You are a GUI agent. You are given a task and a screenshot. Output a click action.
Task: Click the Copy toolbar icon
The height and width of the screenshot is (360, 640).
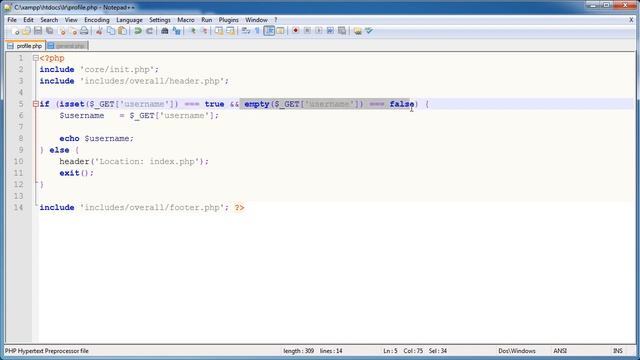point(111,31)
